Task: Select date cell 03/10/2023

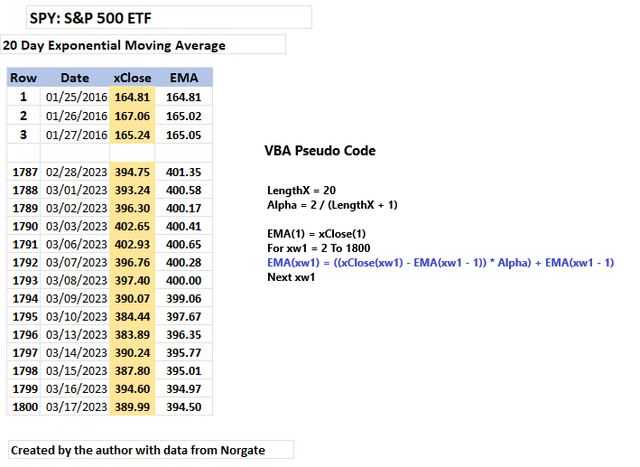Action: click(75, 316)
